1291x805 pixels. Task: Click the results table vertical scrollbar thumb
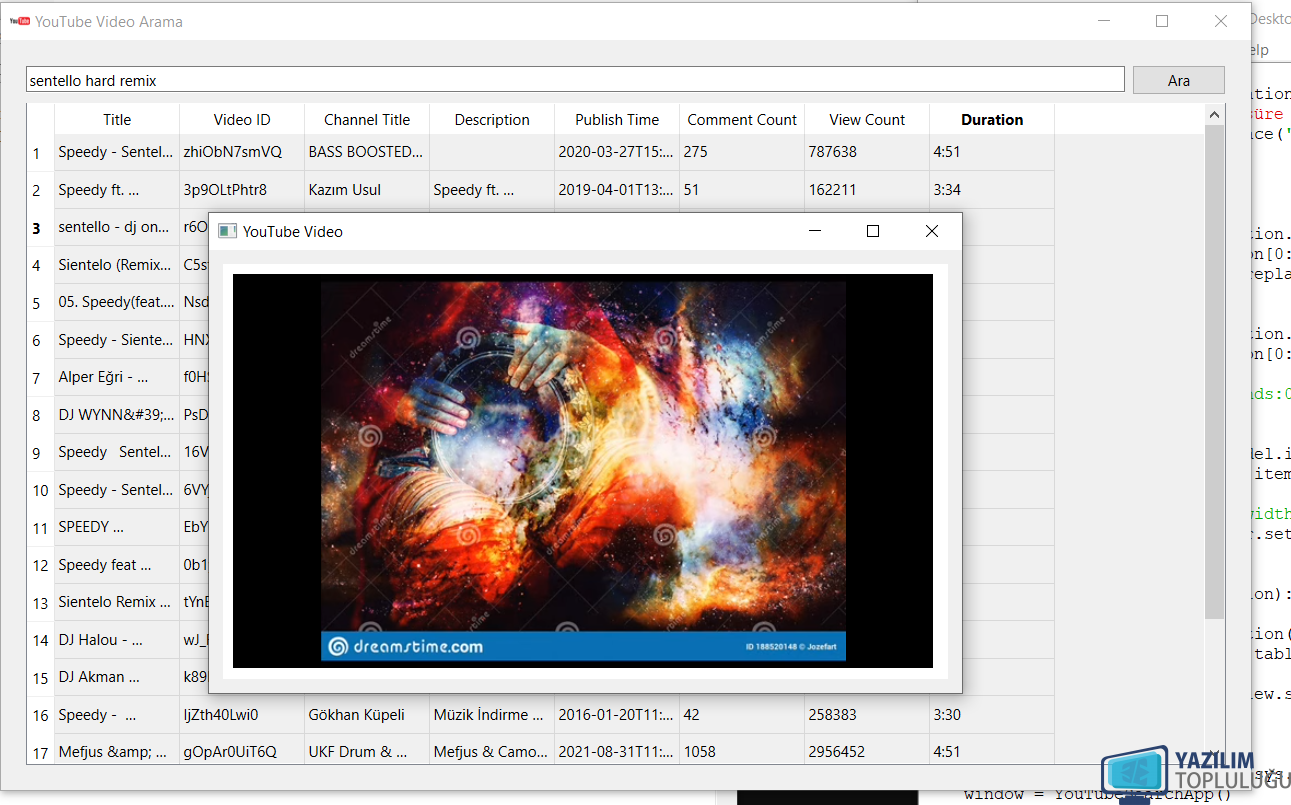pyautogui.click(x=1215, y=370)
